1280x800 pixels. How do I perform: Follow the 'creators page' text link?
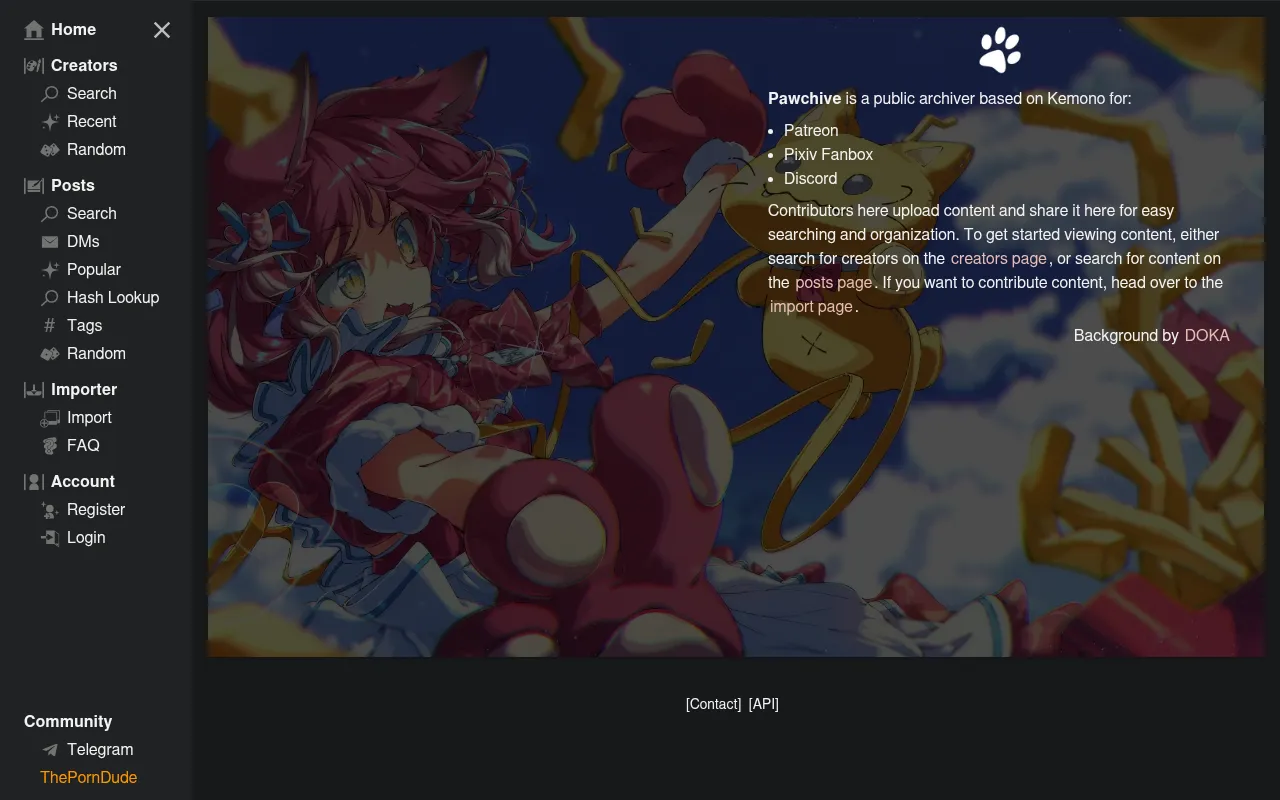tap(998, 259)
